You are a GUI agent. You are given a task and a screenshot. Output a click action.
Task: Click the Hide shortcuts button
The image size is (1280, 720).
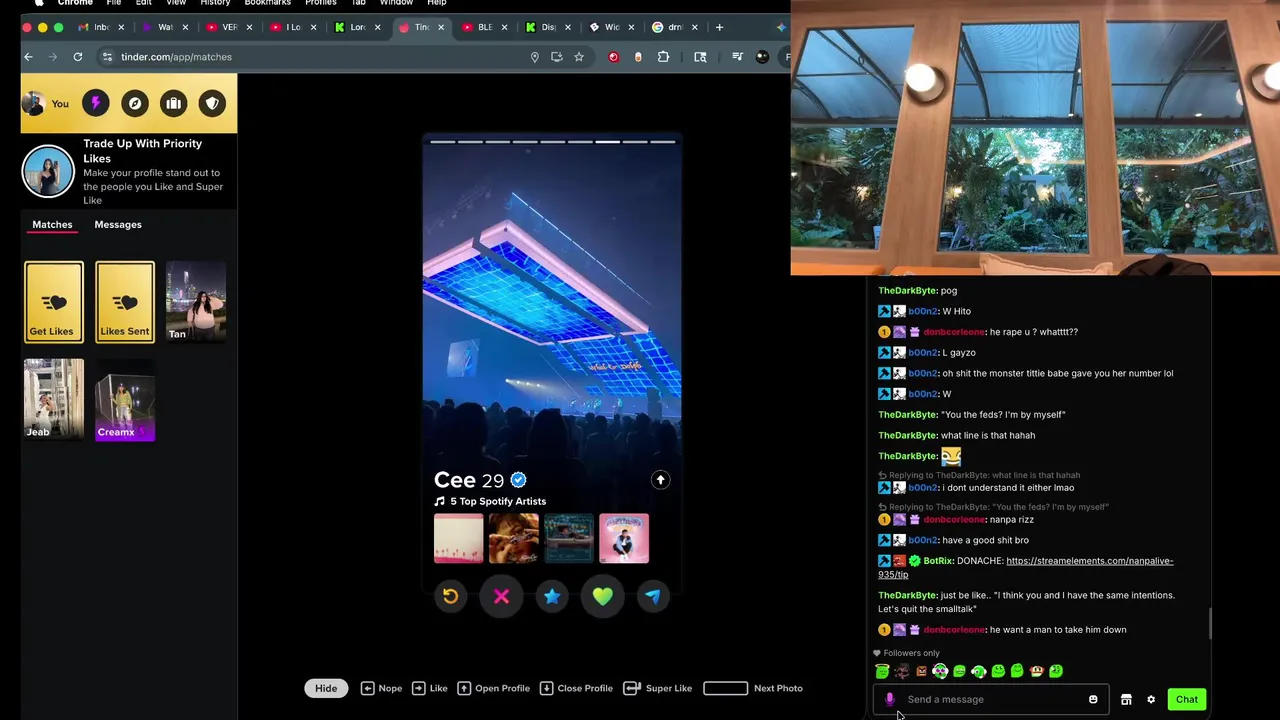326,688
